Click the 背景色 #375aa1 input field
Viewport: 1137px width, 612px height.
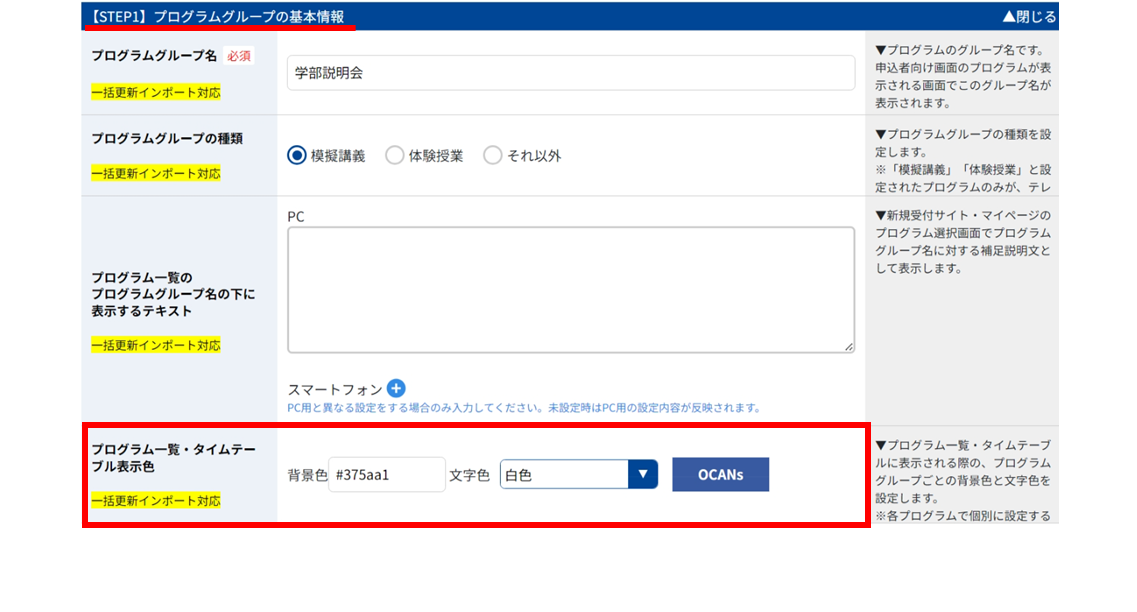tap(386, 474)
